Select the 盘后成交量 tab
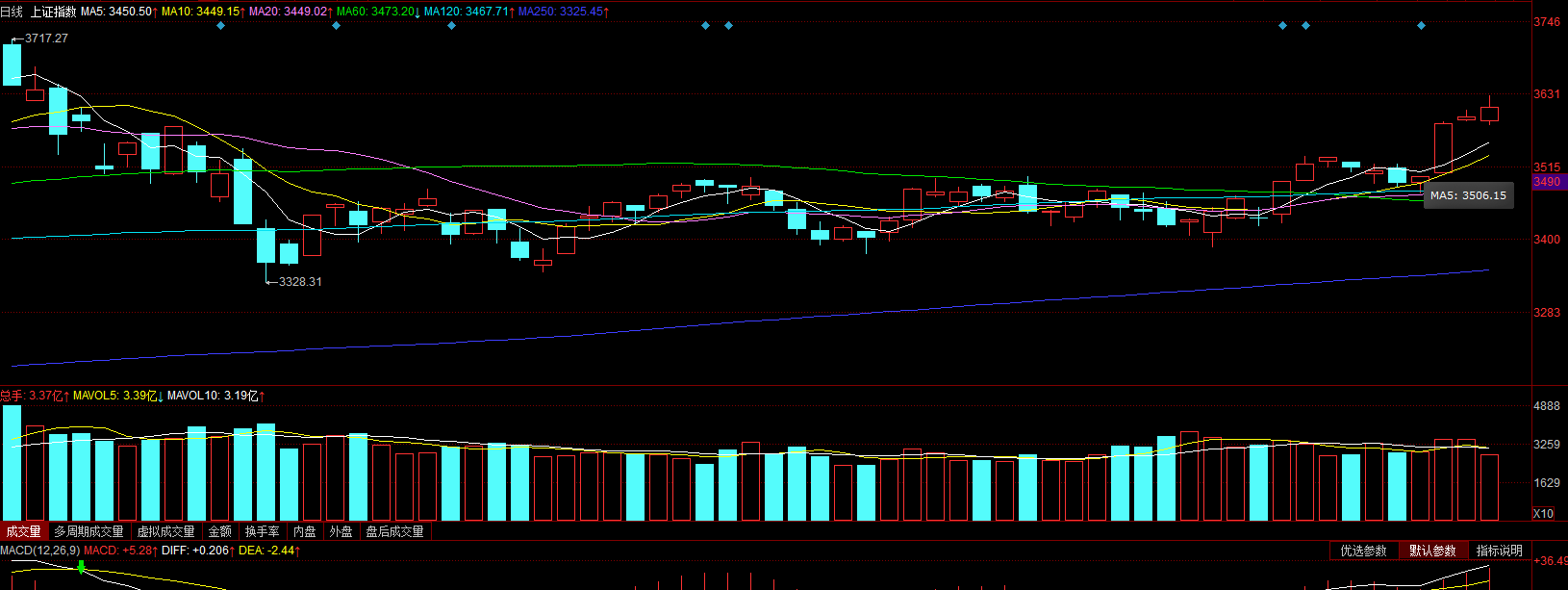1568x590 pixels. pyautogui.click(x=394, y=531)
